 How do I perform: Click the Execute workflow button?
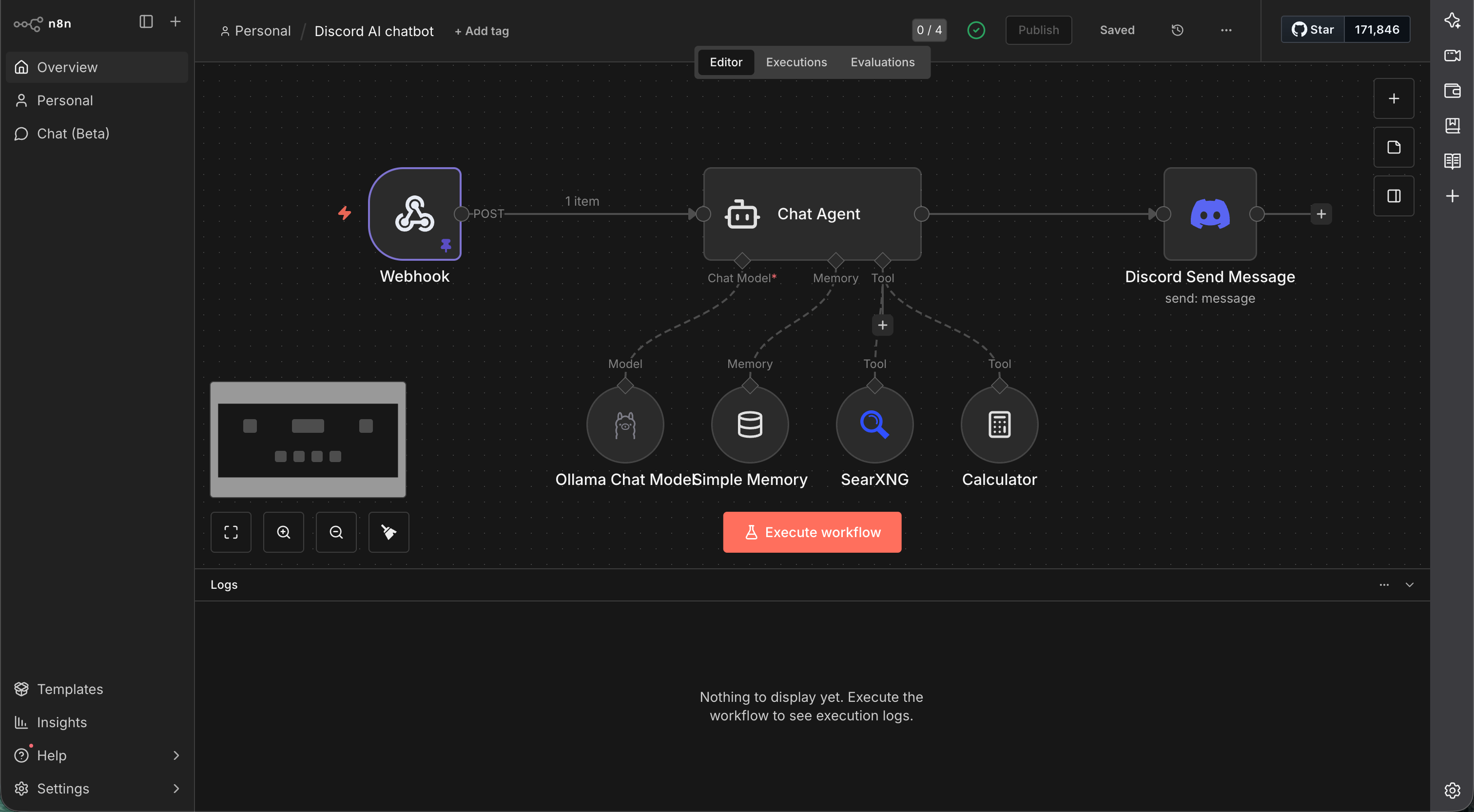click(812, 532)
